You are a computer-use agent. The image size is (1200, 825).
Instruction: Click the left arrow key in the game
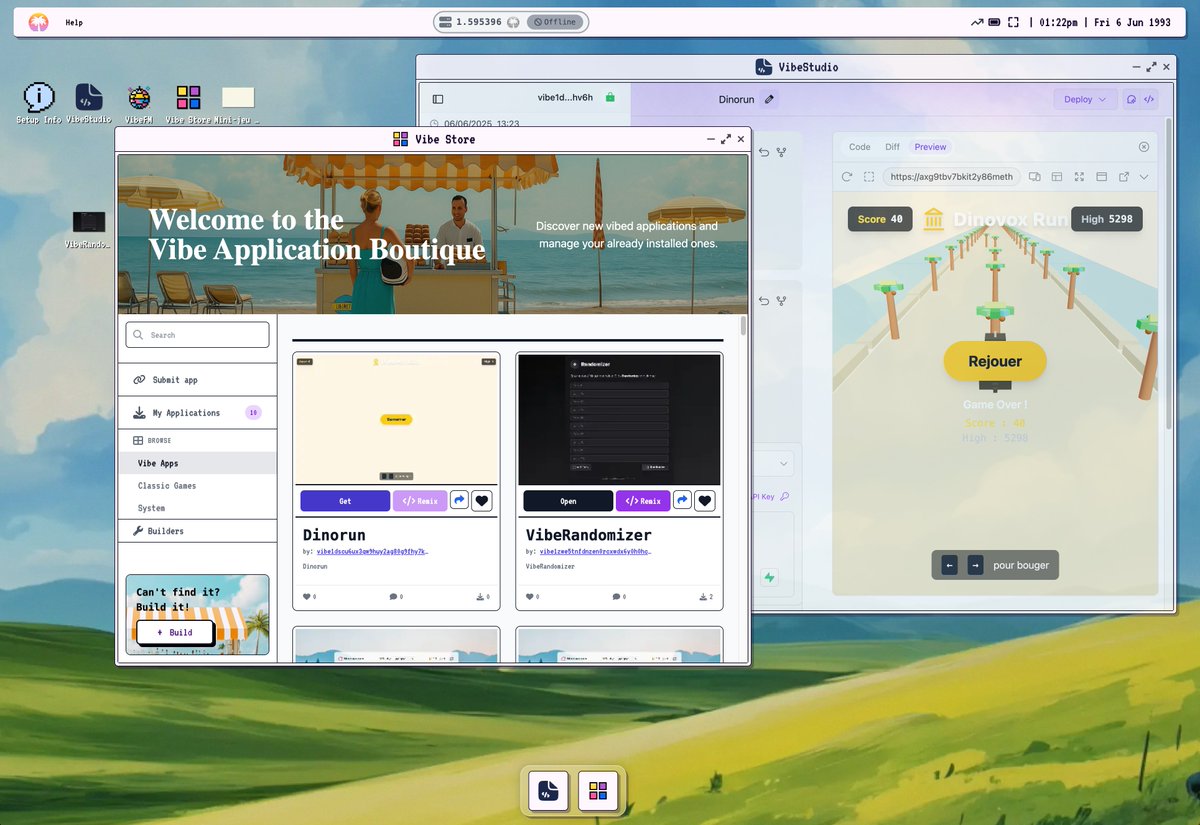[950, 565]
